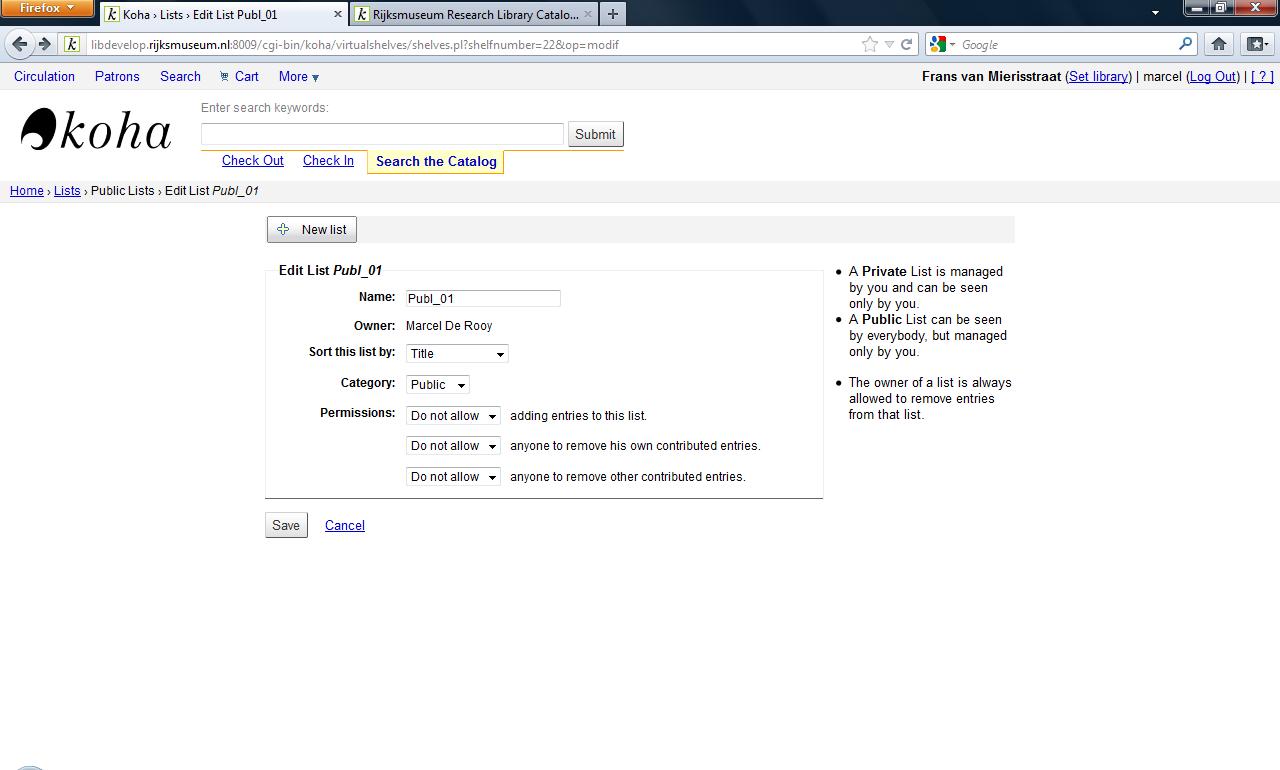Change permission for removing other contributed entries
1280x770 pixels.
[x=453, y=477]
